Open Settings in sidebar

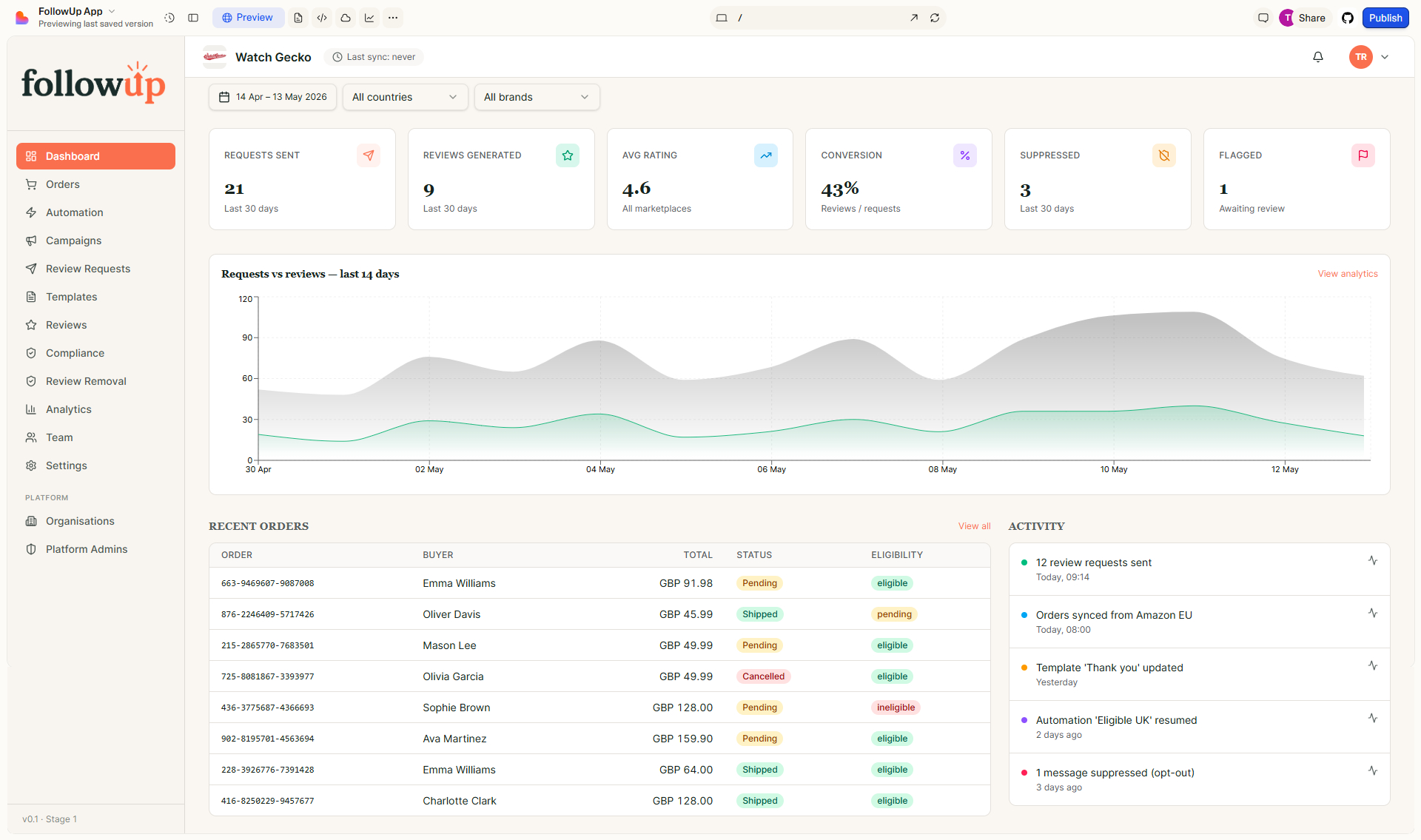coord(95,466)
